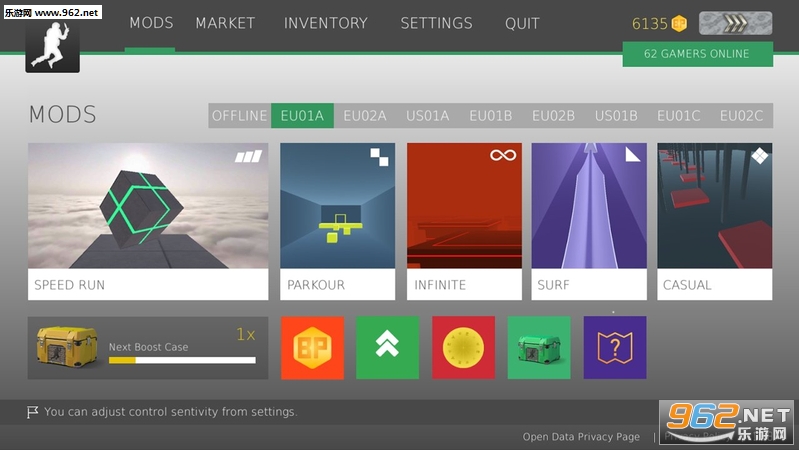Image resolution: width=799 pixels, height=450 pixels.
Task: Choose the PARKOUR mode thumbnail
Action: pos(337,205)
